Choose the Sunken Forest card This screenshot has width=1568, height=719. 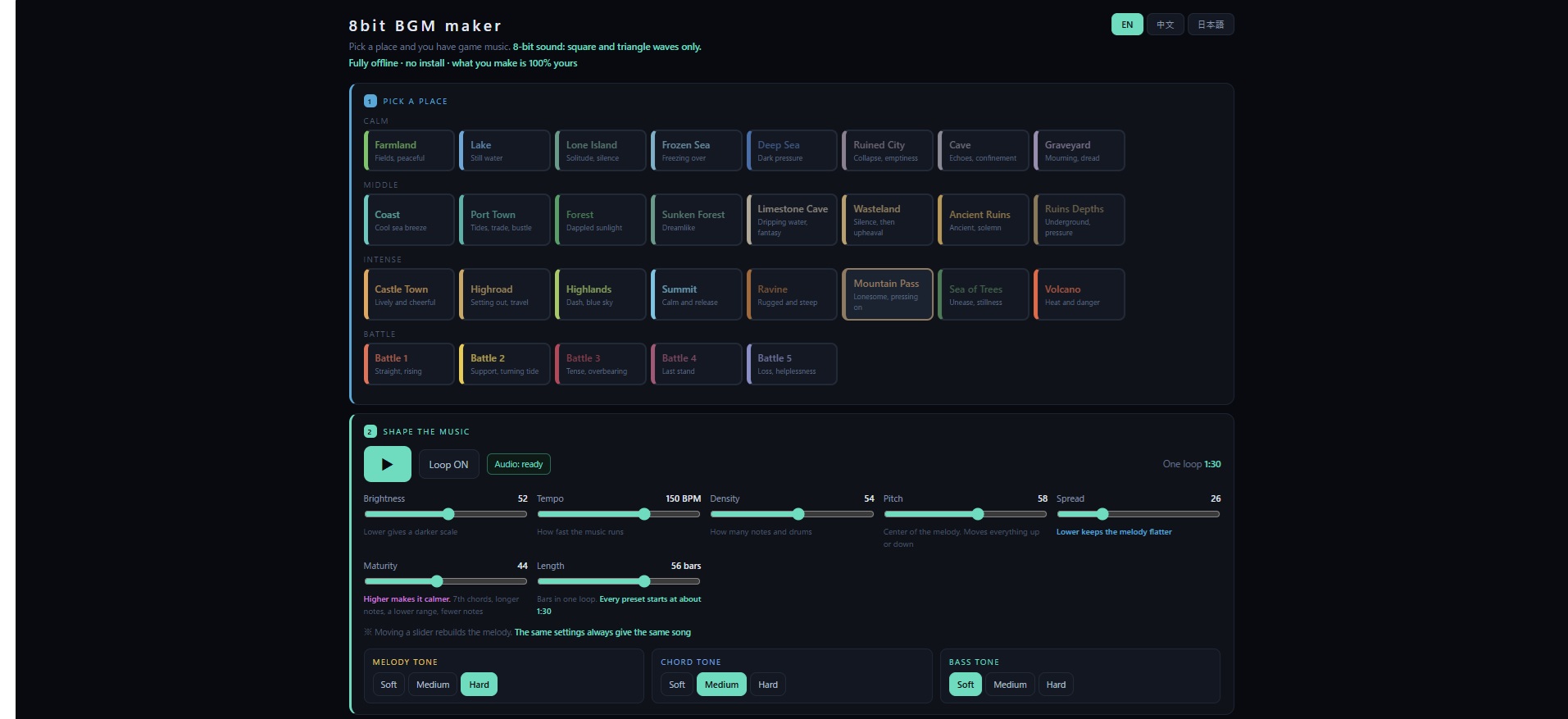(696, 220)
